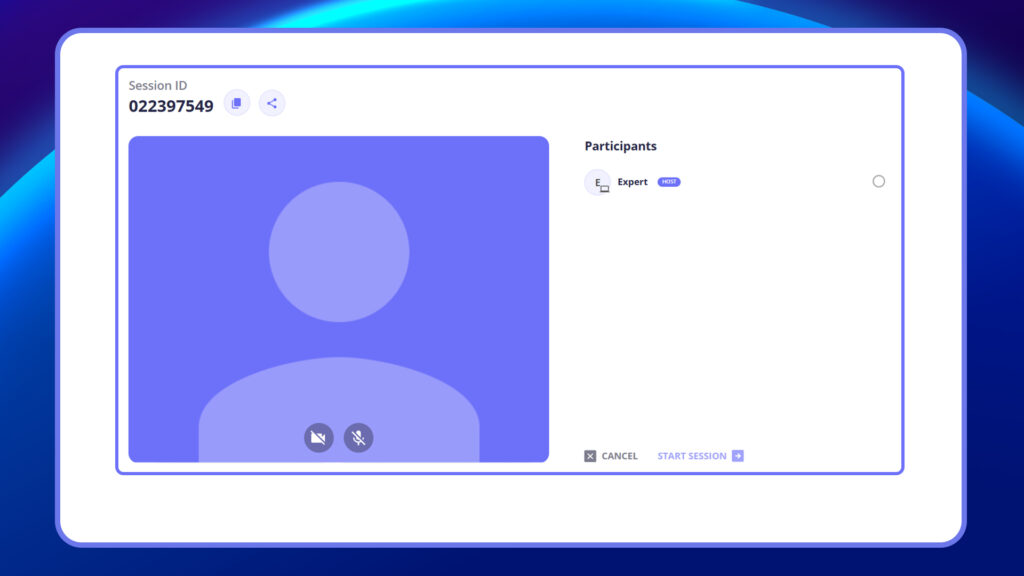Share the session ID link
1024x576 pixels.
(x=272, y=103)
